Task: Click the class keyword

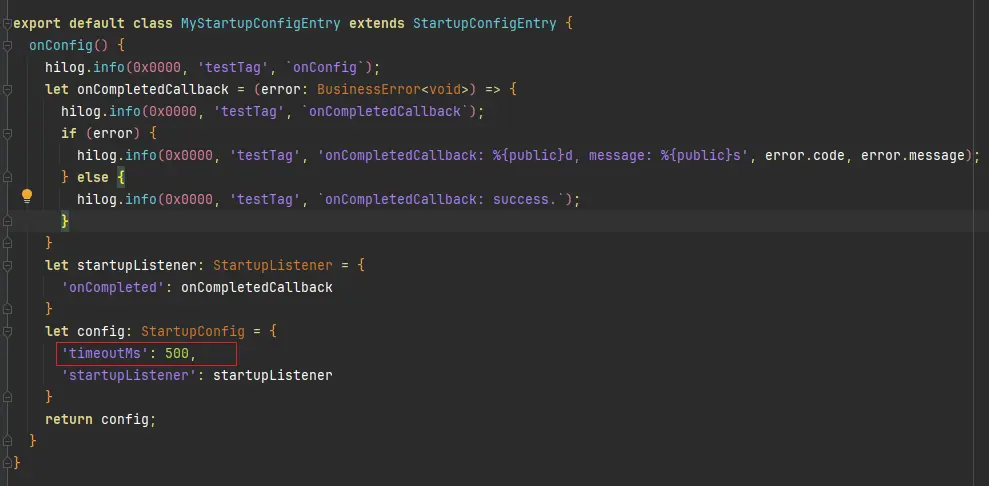Action: pos(153,24)
